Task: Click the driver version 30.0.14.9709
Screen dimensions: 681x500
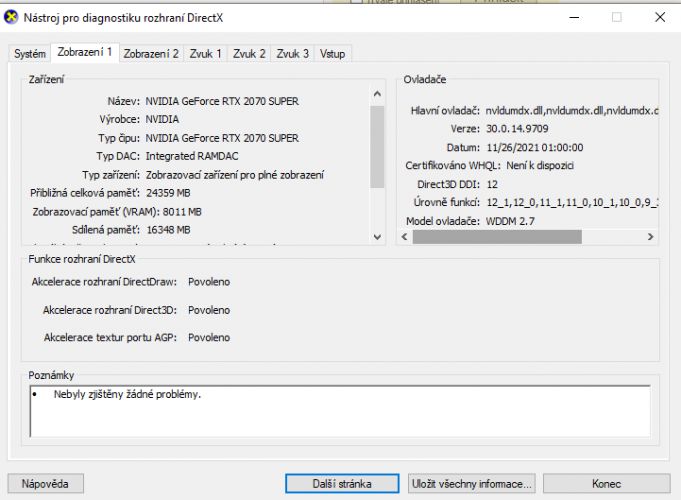Action: pyautogui.click(x=517, y=129)
